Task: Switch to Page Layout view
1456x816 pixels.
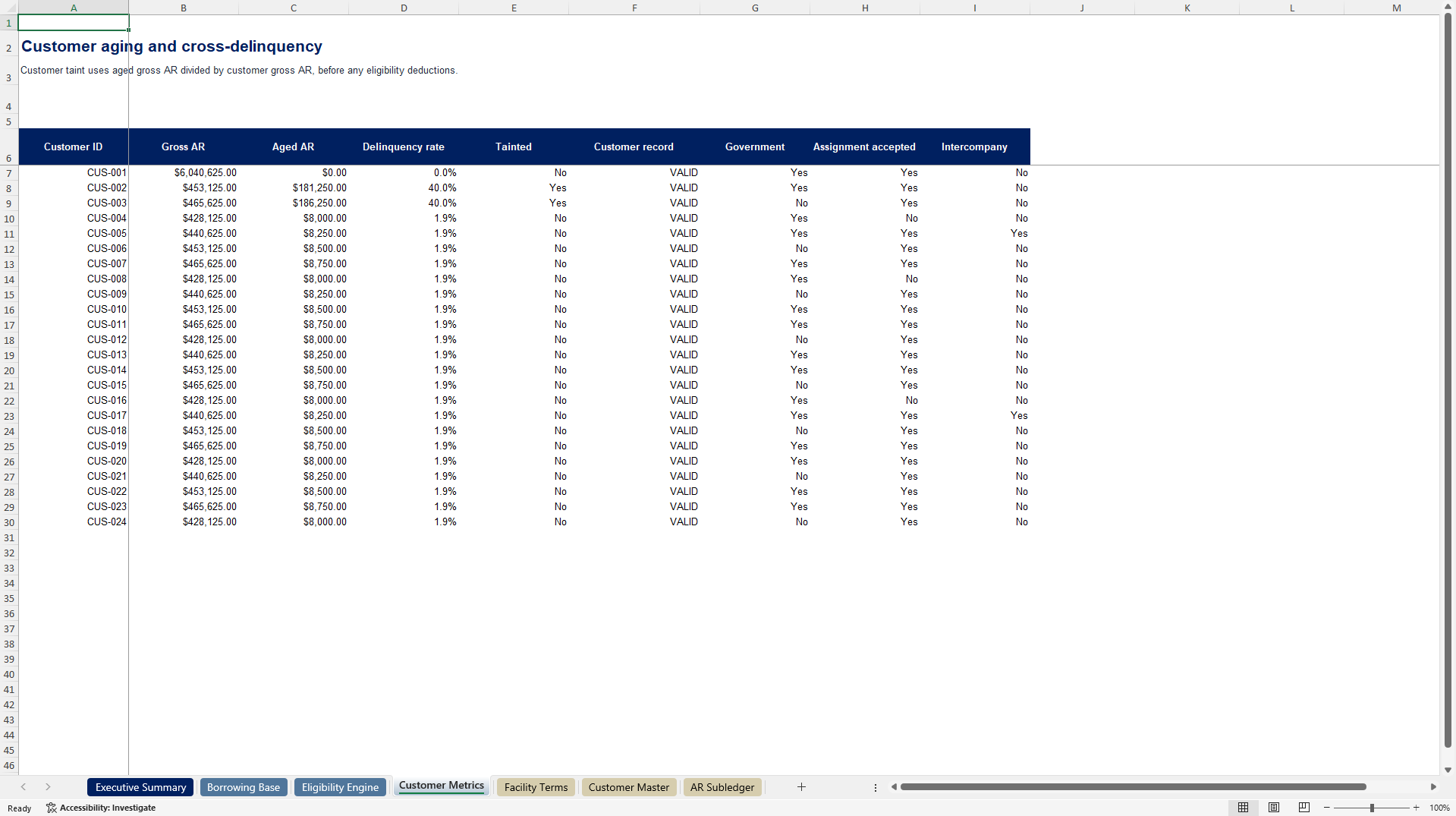Action: [1274, 808]
